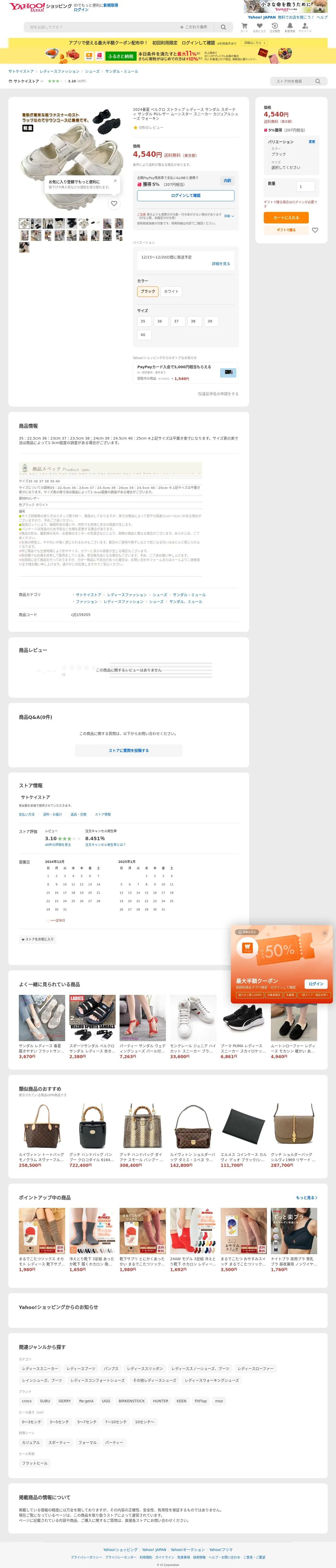The height and width of the screenshot is (1568, 336).
Task: Click the quantity input field
Action: (x=305, y=186)
